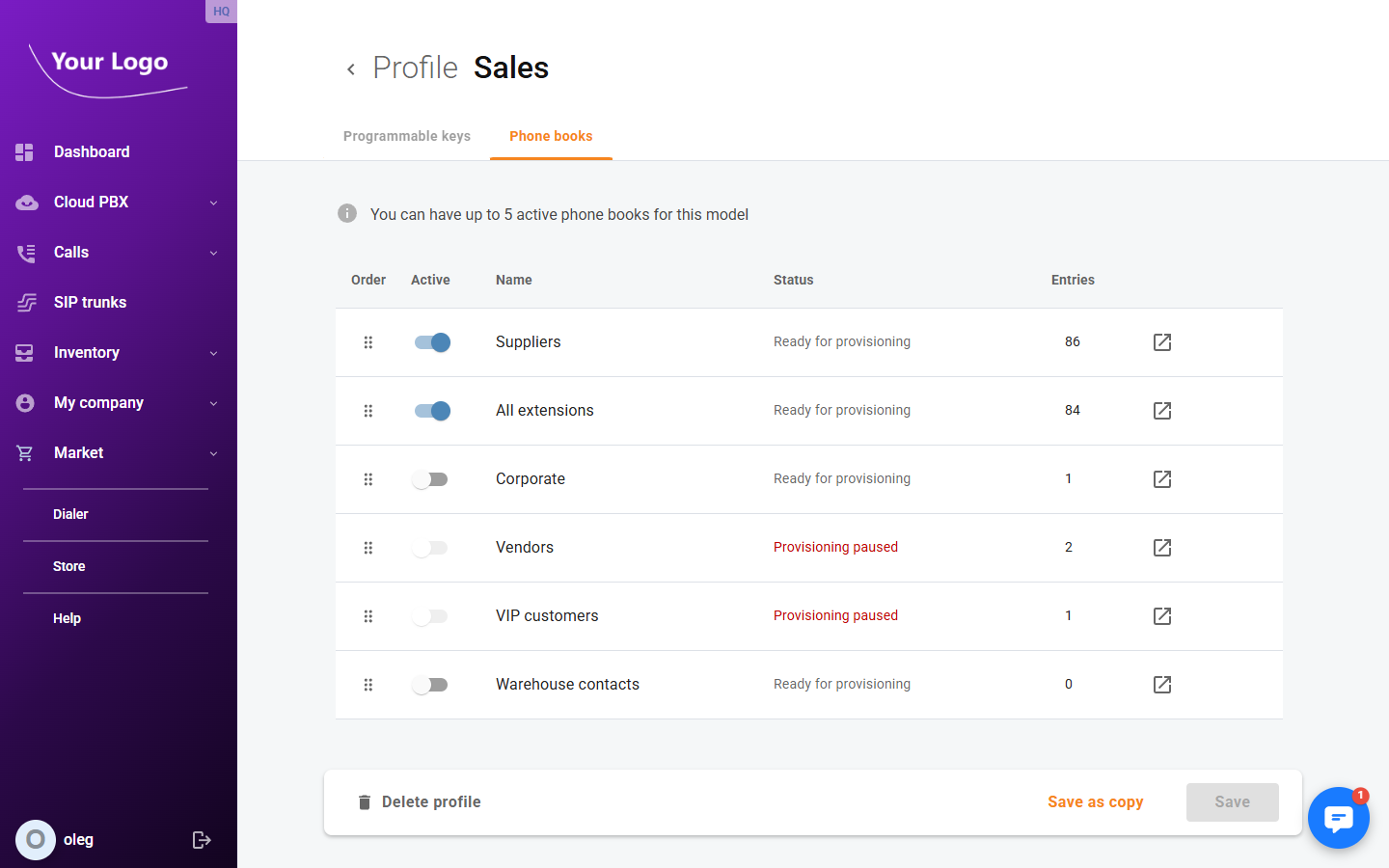
Task: Click the info icon above the table
Action: tap(347, 213)
